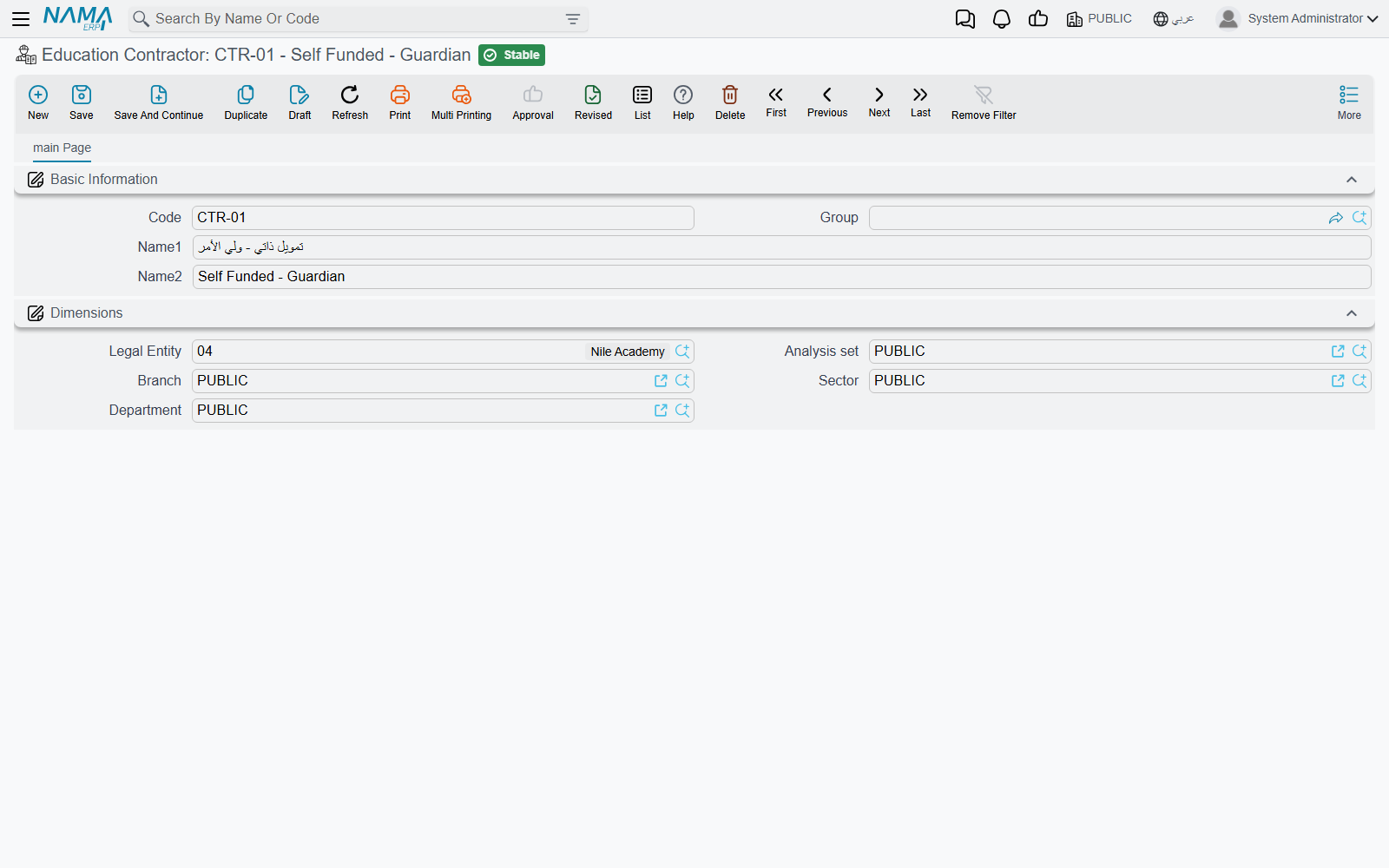Open Department search lookup icon
The height and width of the screenshot is (868, 1389).
(x=682, y=411)
